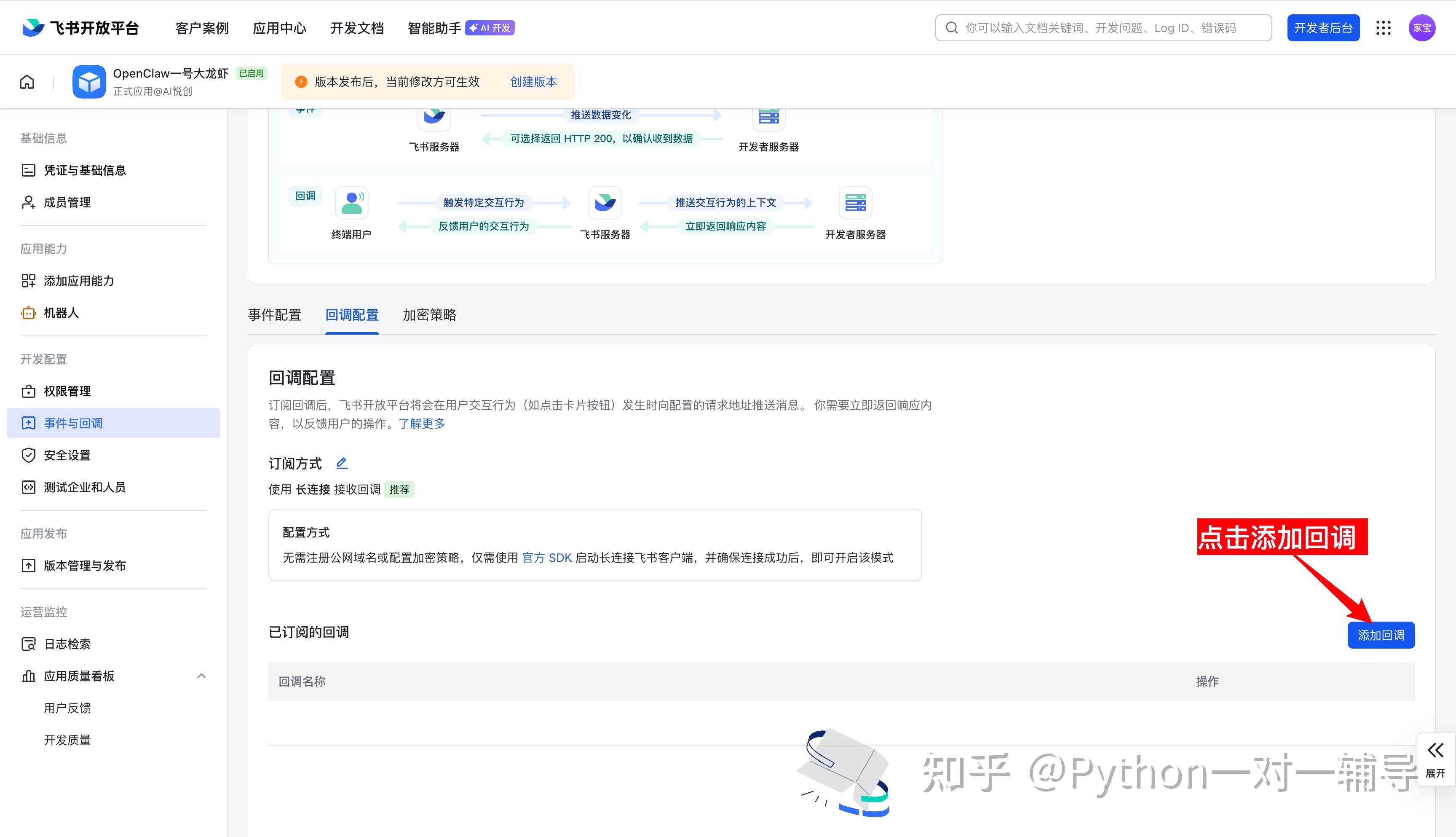The width and height of the screenshot is (1456, 837).
Task: Collapse the 应用质量看板 section chevron
Action: point(201,676)
